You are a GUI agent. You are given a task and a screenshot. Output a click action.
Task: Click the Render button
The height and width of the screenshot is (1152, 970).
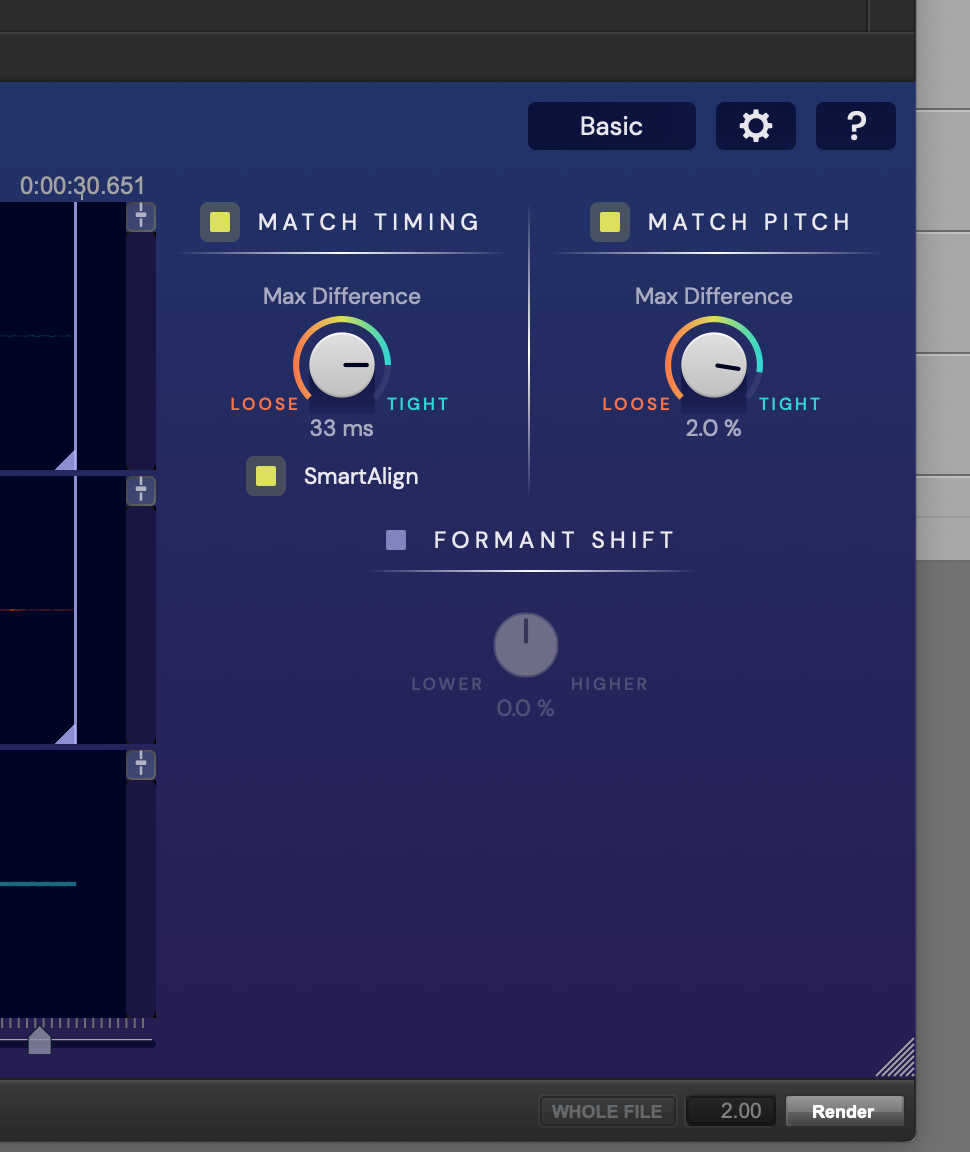click(844, 1111)
